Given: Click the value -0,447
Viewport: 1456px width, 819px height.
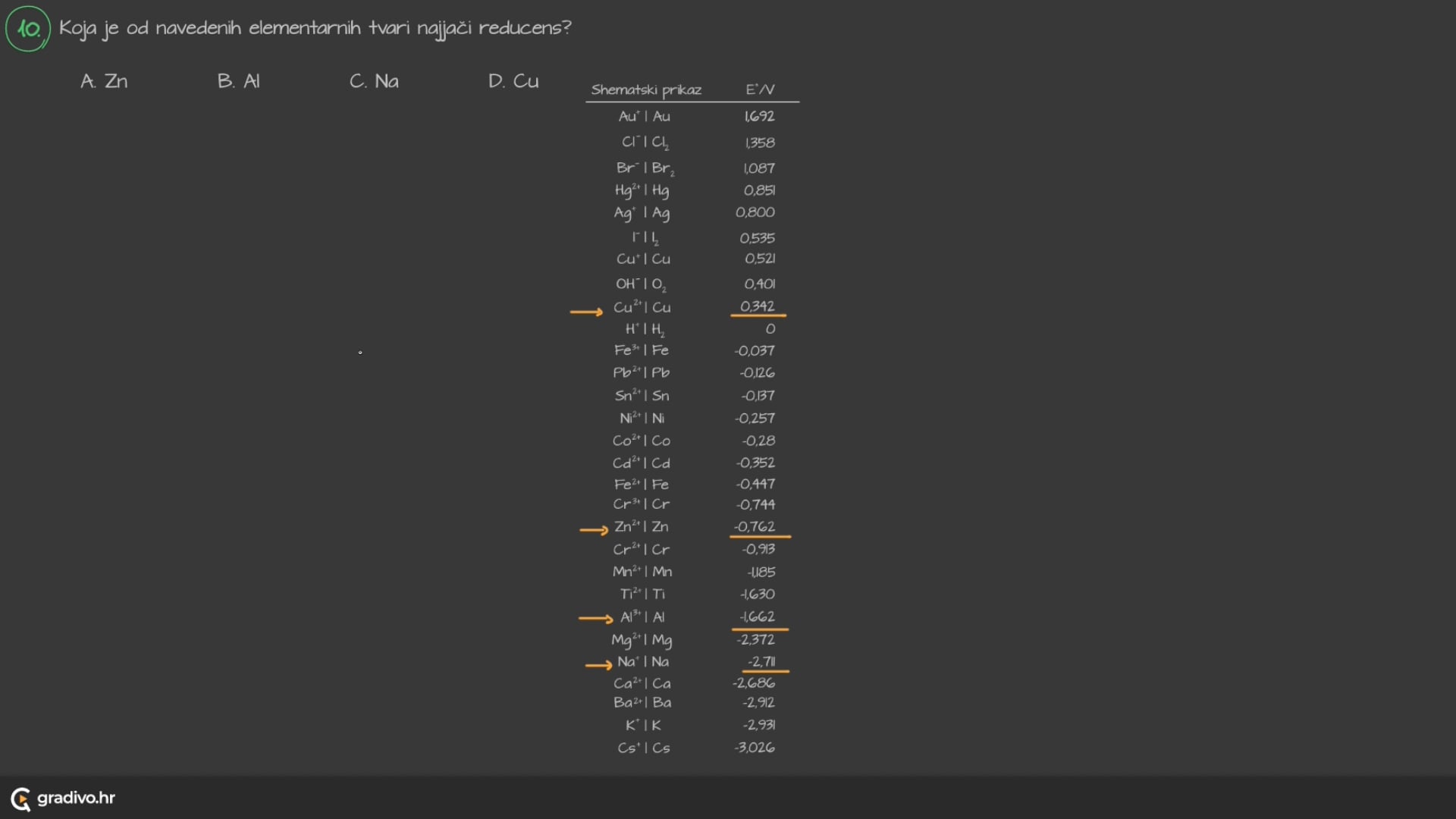Looking at the screenshot, I should coord(755,484).
